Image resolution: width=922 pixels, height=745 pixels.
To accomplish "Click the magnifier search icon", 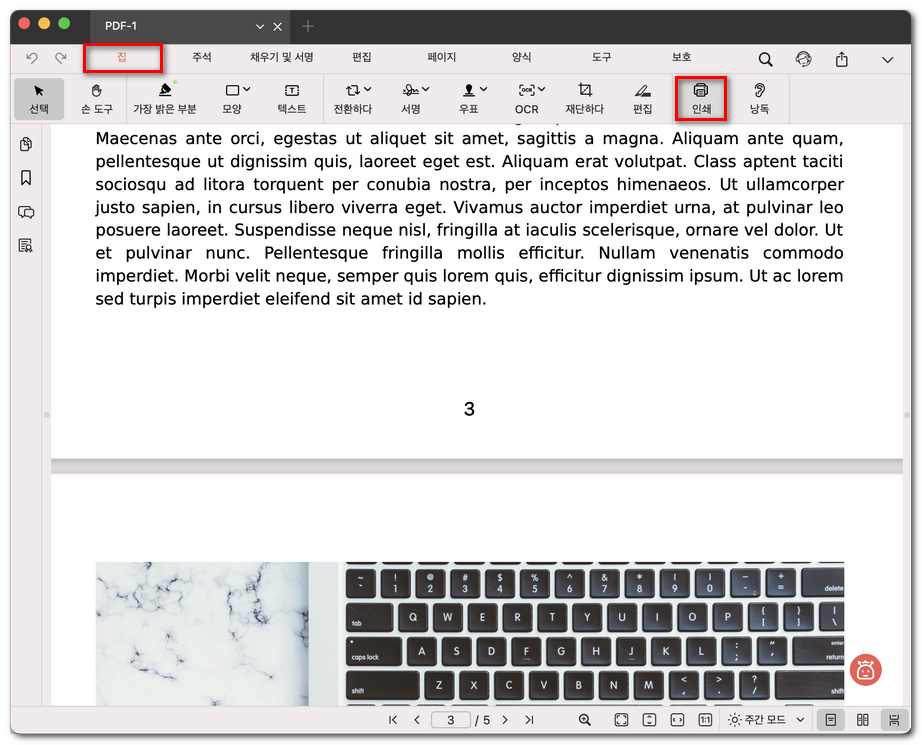I will point(765,59).
